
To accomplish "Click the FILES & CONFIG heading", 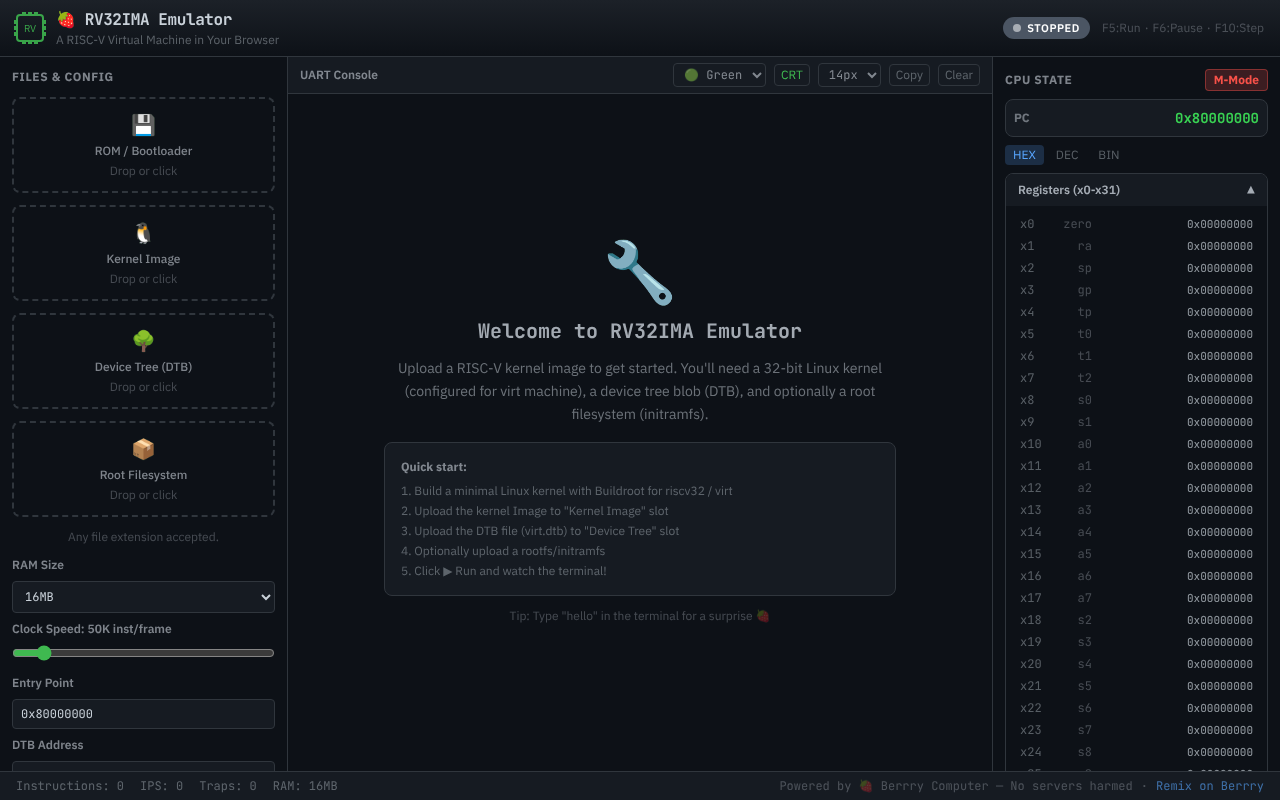I will point(62,77).
